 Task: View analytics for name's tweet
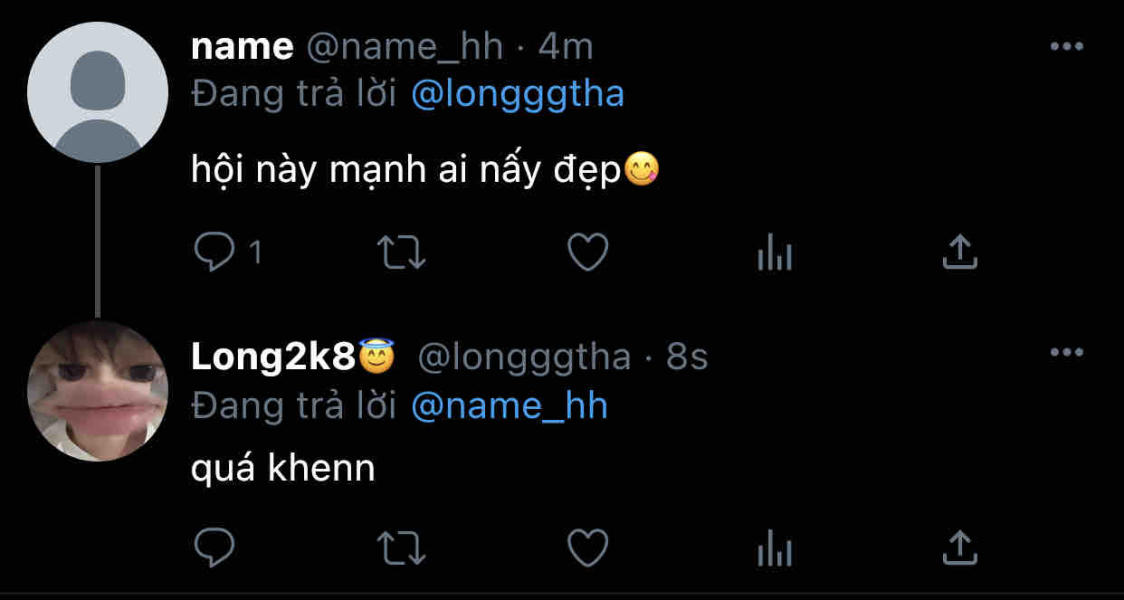coord(774,255)
